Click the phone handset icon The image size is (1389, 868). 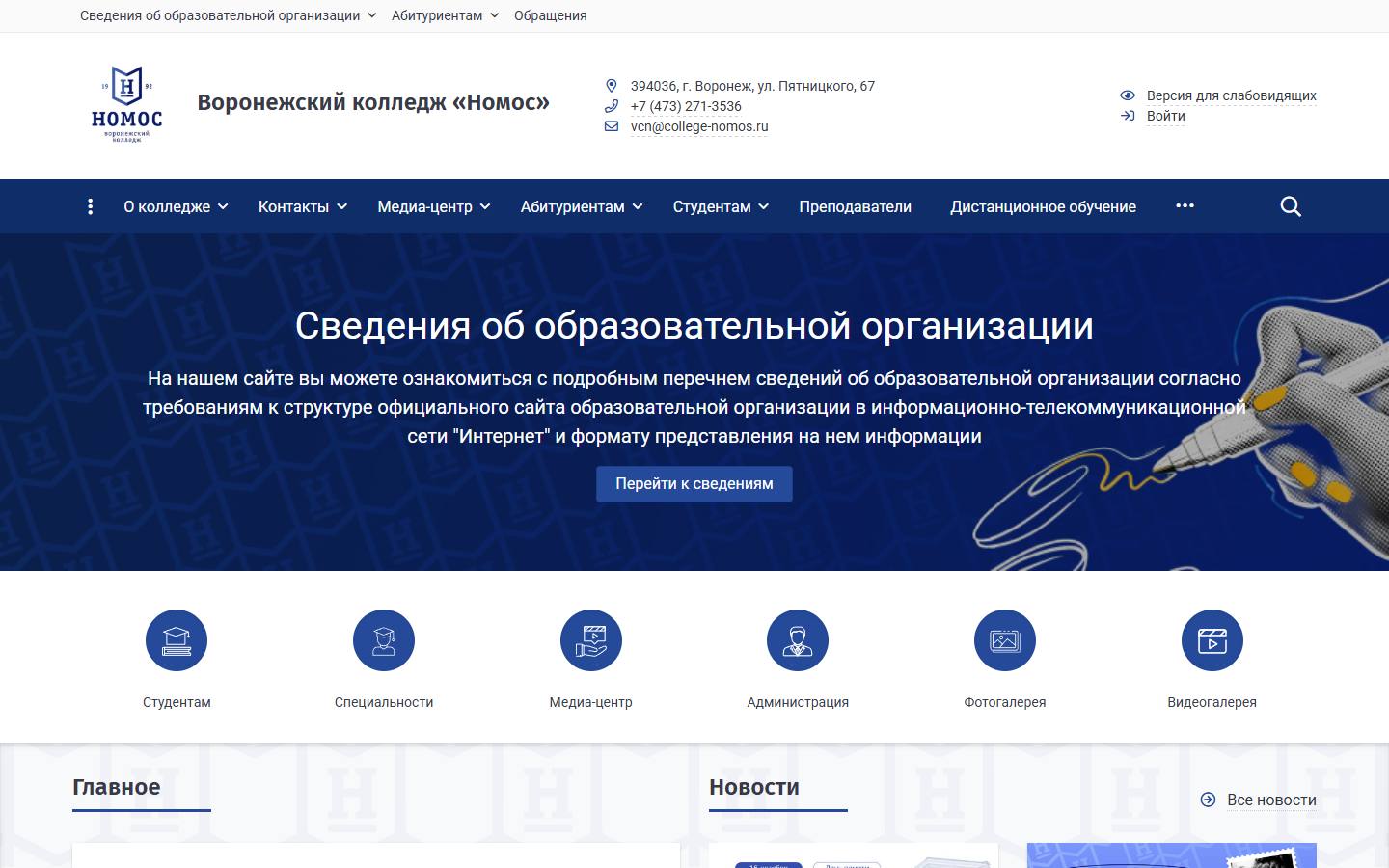tap(611, 106)
